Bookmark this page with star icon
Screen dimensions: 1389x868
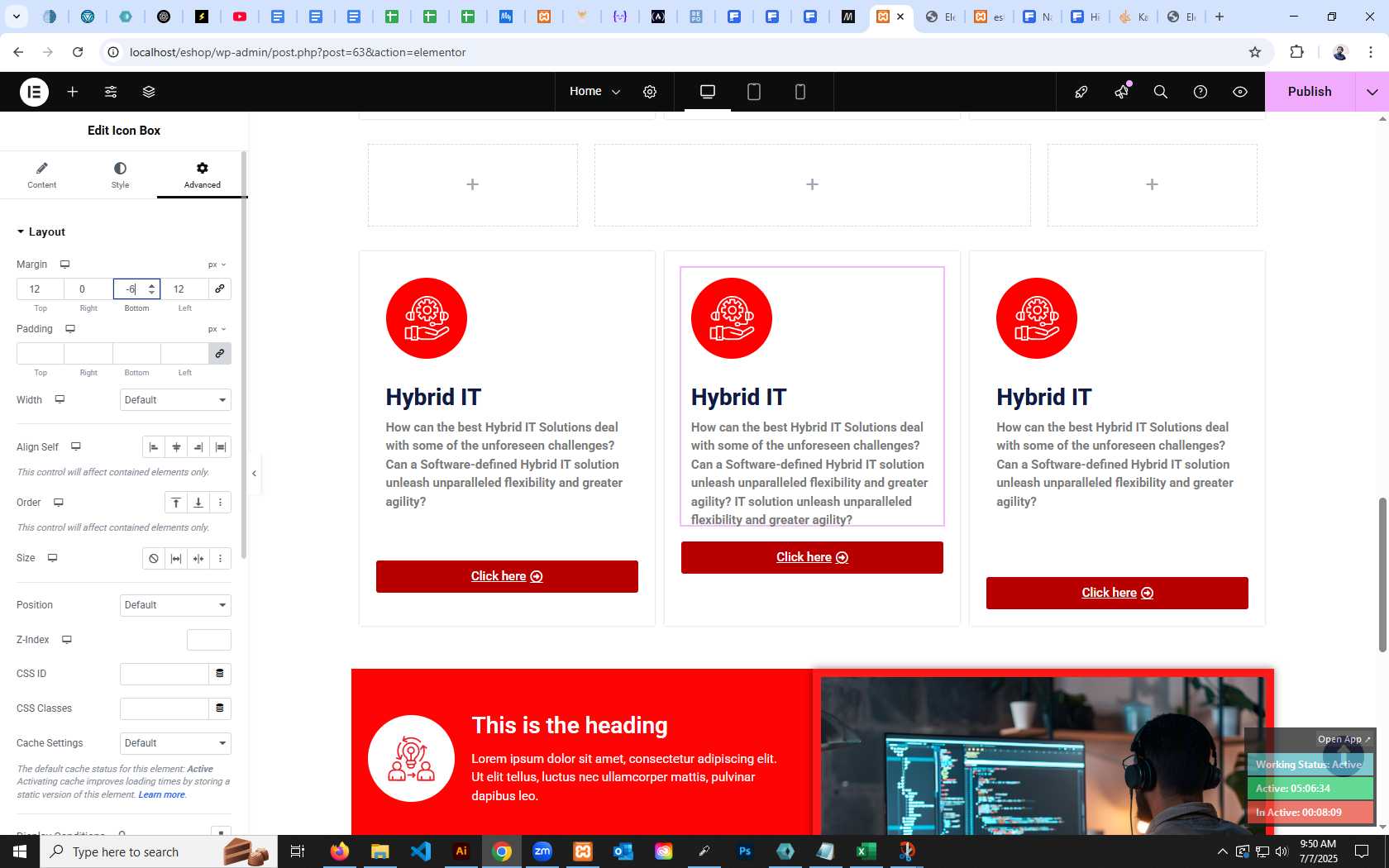point(1255,52)
